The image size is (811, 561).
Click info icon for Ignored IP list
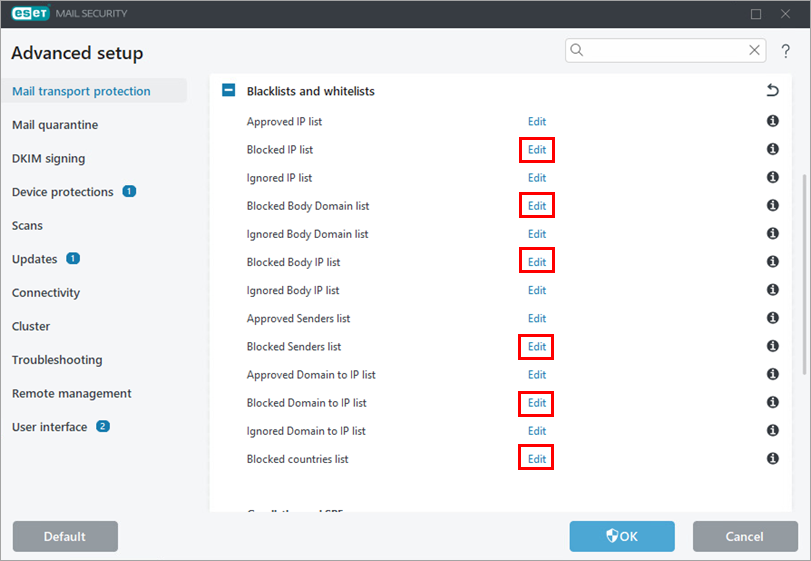point(772,177)
